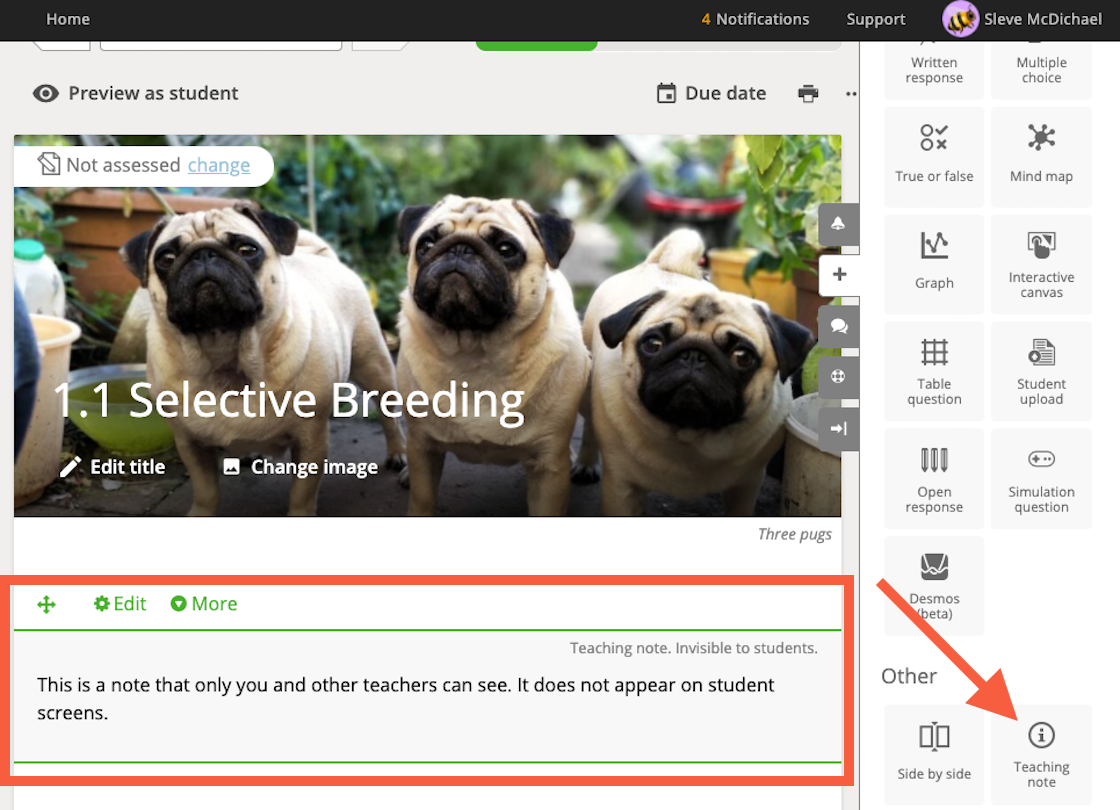This screenshot has height=810, width=1120.
Task: Set the Due date
Action: point(711,94)
